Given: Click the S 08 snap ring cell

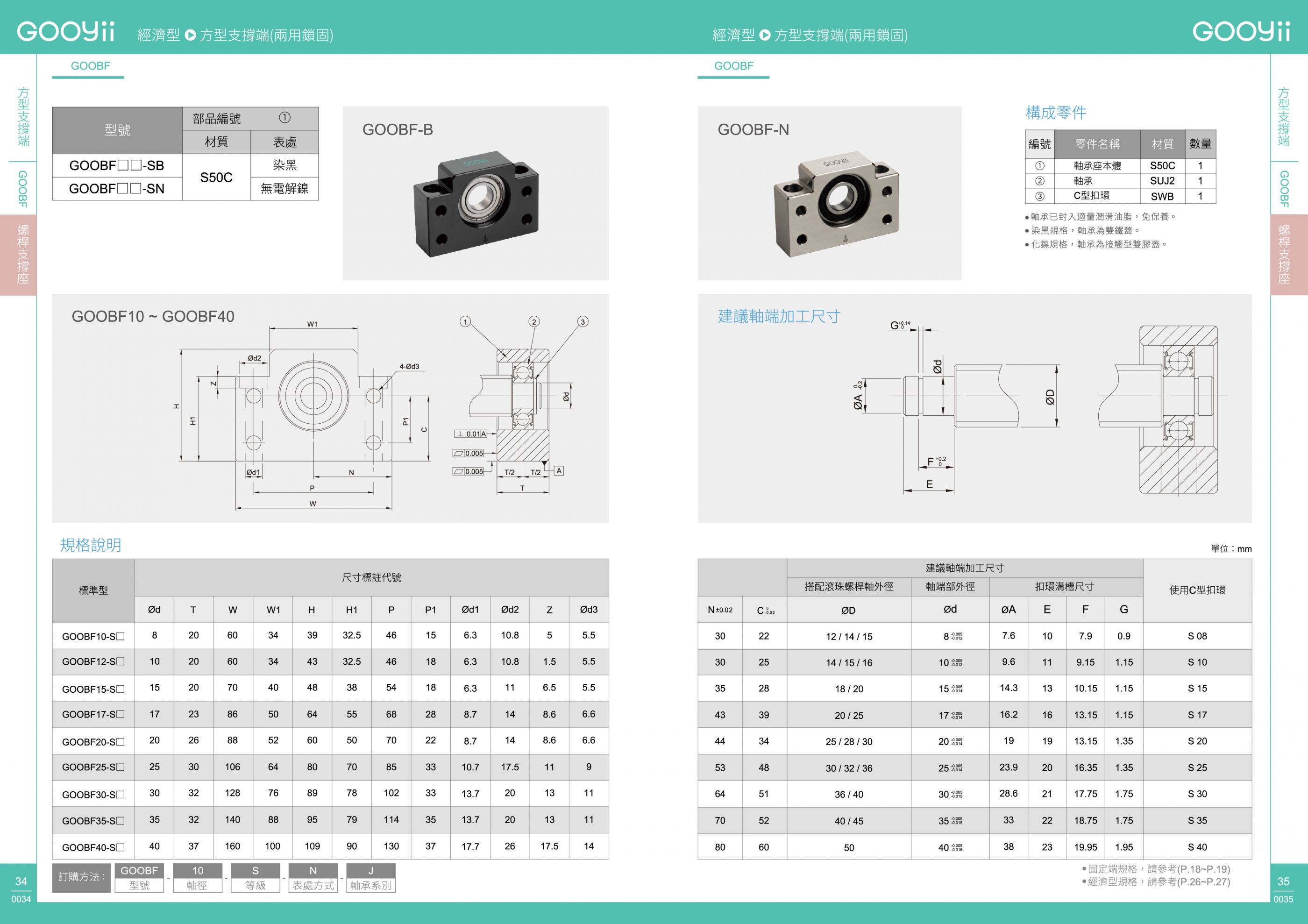Looking at the screenshot, I should [1197, 636].
